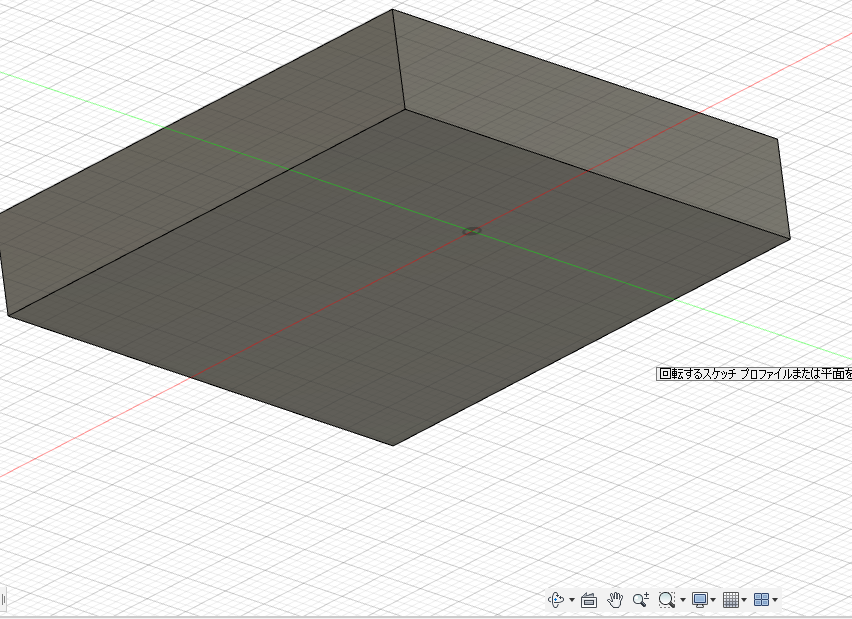Expand the Grid and Snaps dropdown arrow
Screen dimensions: 852x619
click(744, 601)
